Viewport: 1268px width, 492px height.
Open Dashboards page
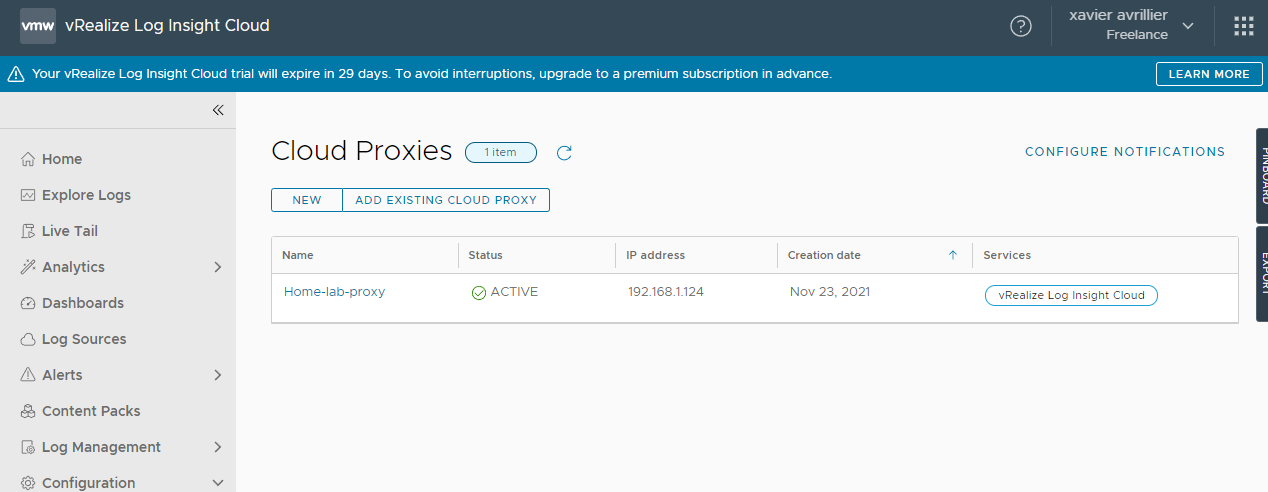(x=83, y=303)
